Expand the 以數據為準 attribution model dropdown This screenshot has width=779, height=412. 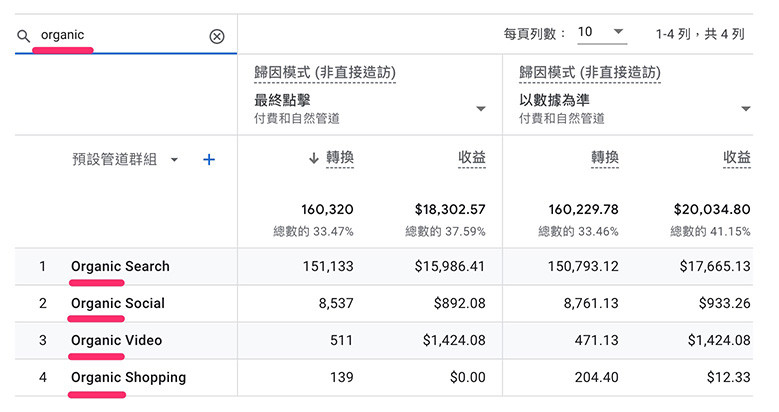click(746, 108)
